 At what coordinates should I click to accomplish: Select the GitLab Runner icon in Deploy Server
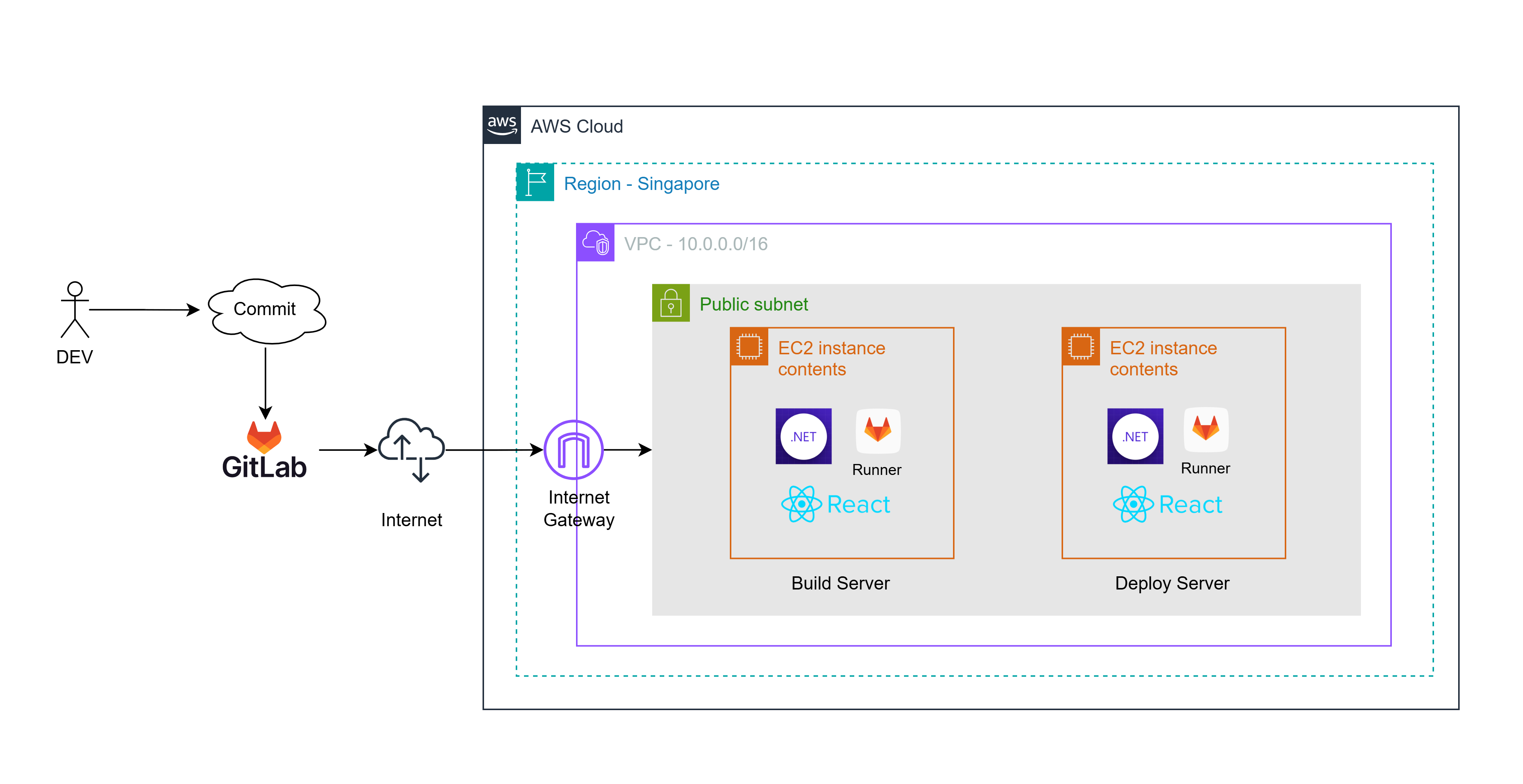click(1206, 430)
